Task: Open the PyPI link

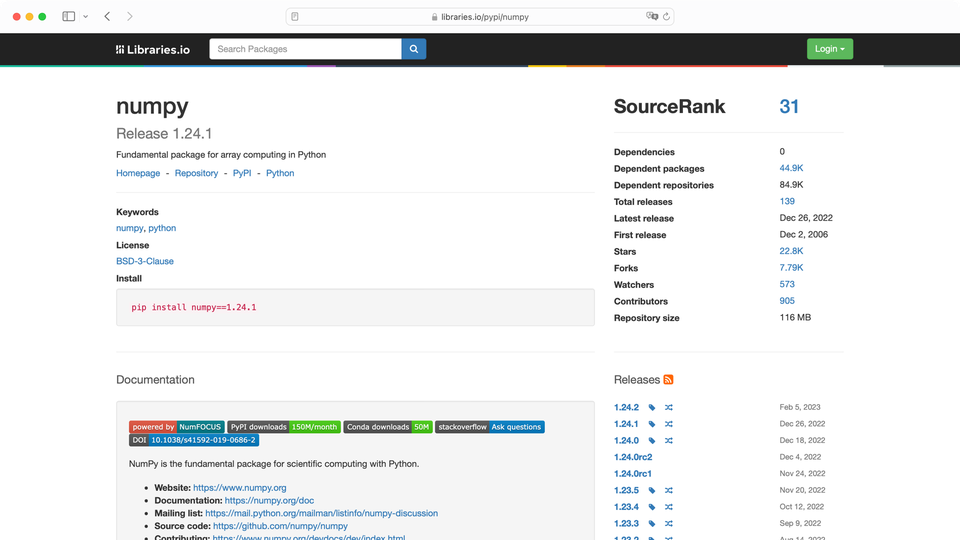Action: point(242,173)
